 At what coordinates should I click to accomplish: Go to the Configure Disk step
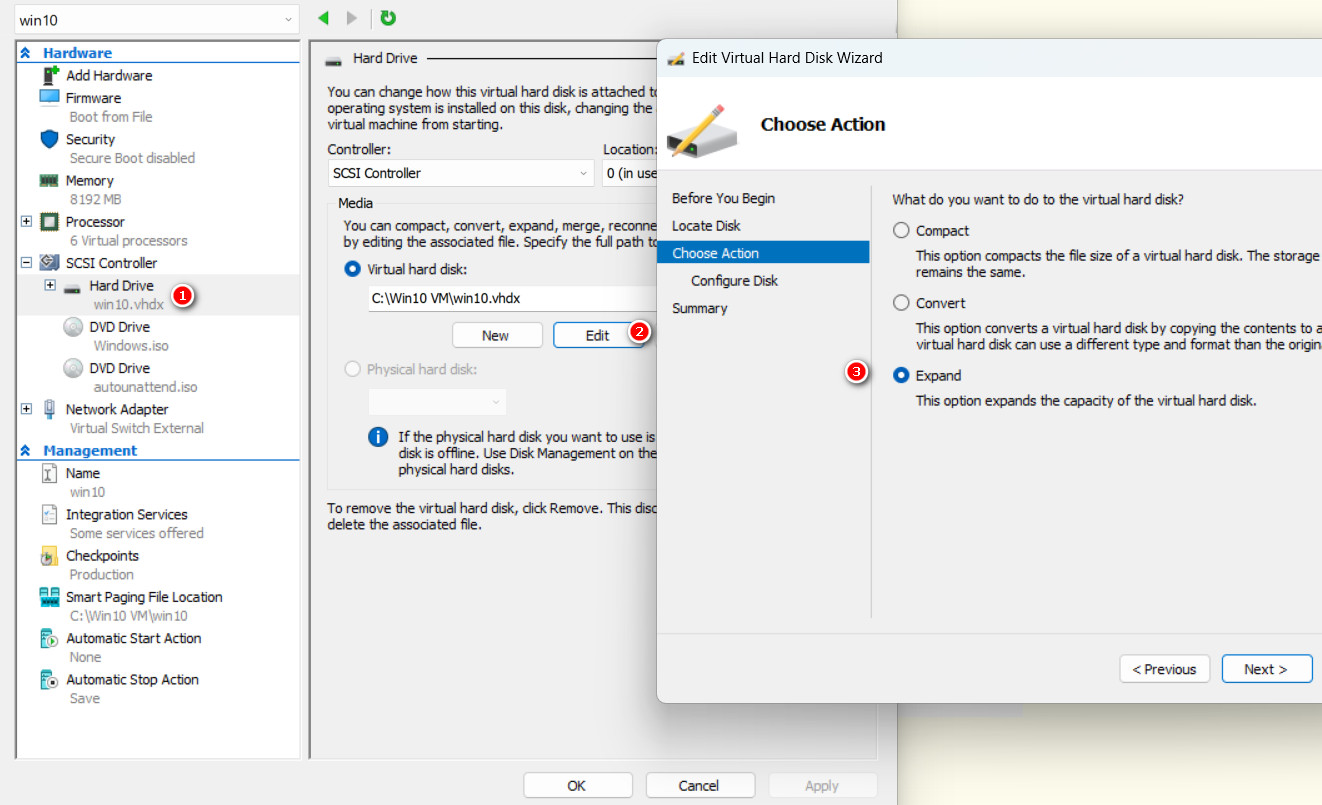coord(734,281)
